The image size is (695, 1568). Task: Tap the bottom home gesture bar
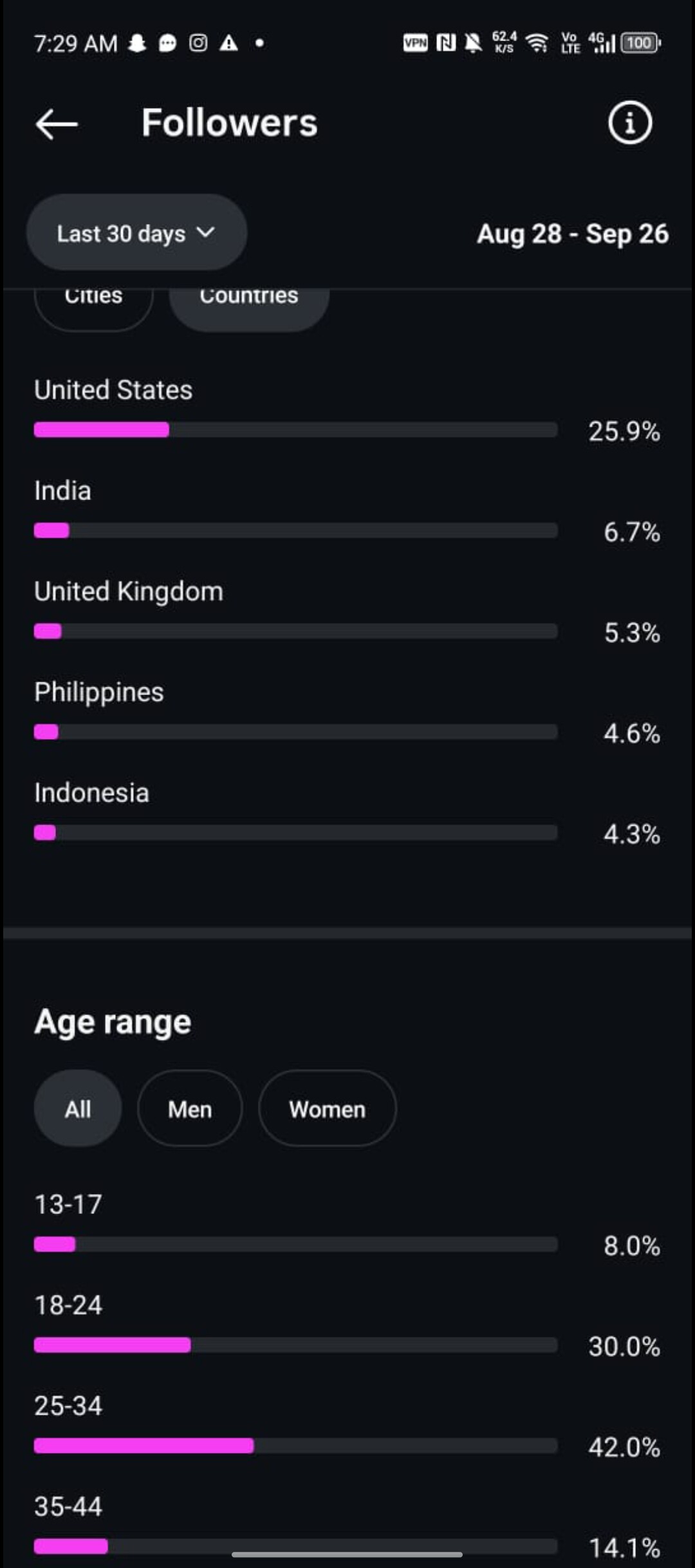click(x=347, y=1554)
